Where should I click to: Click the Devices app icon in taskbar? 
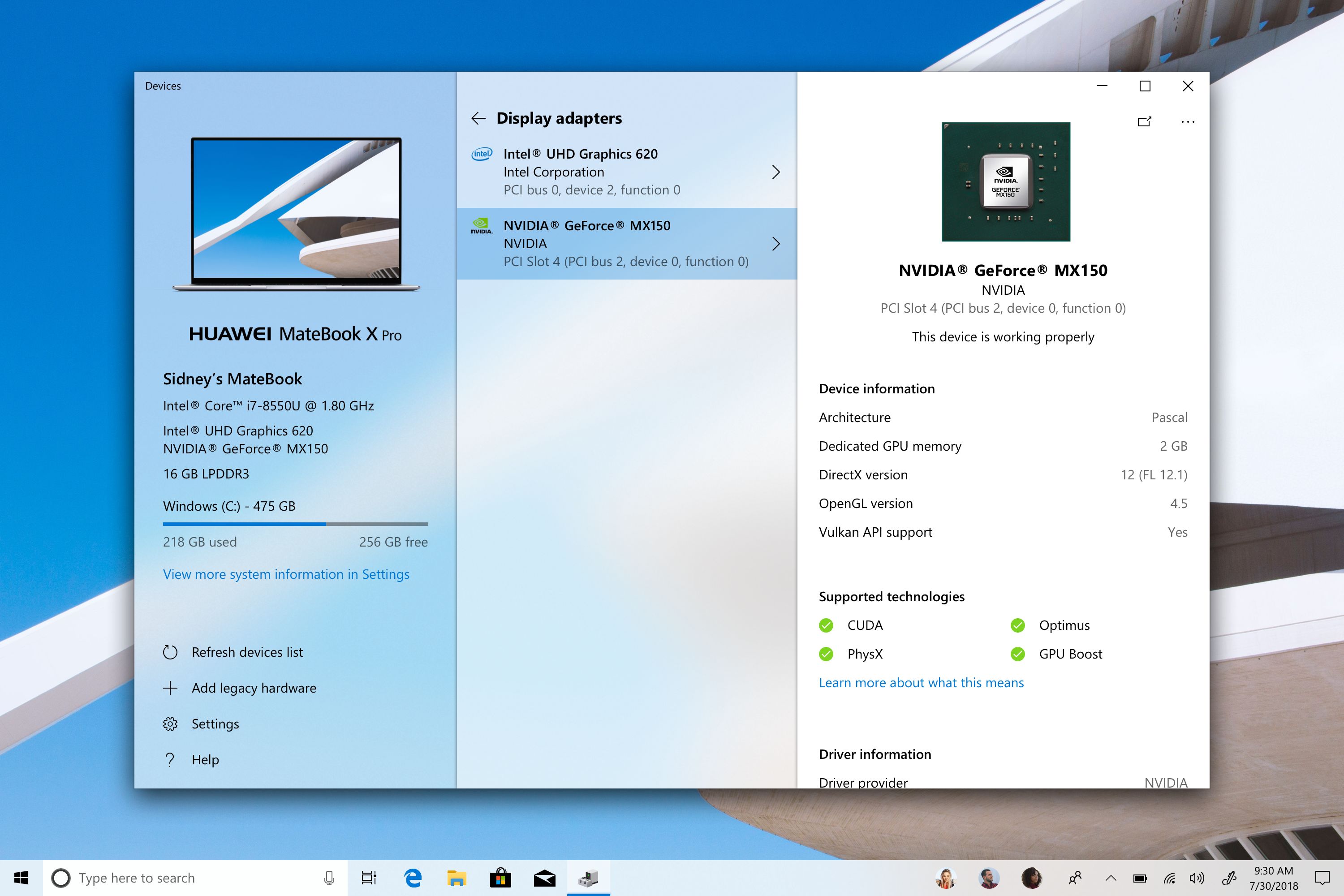coord(588,878)
